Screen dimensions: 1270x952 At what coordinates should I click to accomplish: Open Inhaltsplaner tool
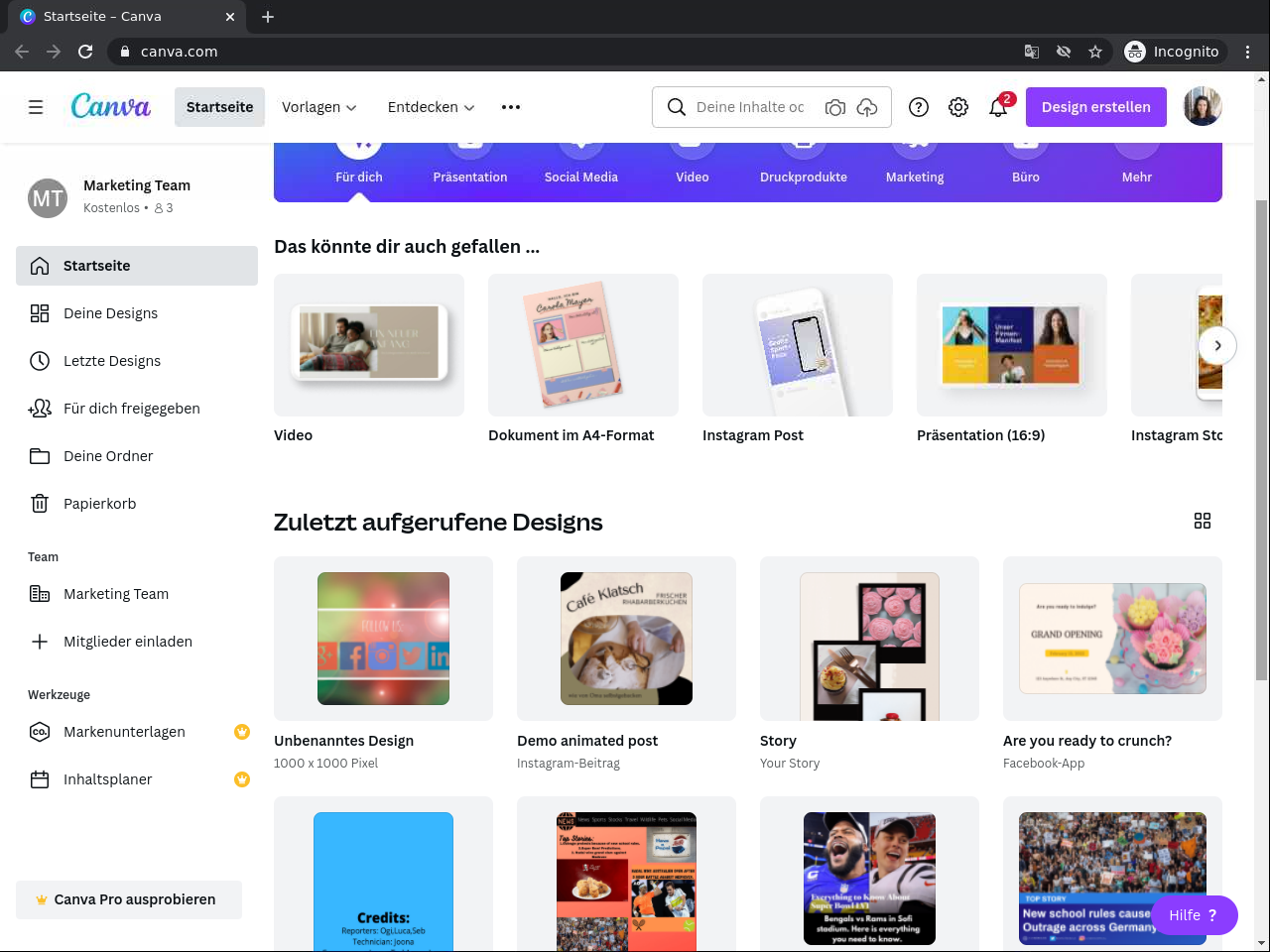point(137,779)
